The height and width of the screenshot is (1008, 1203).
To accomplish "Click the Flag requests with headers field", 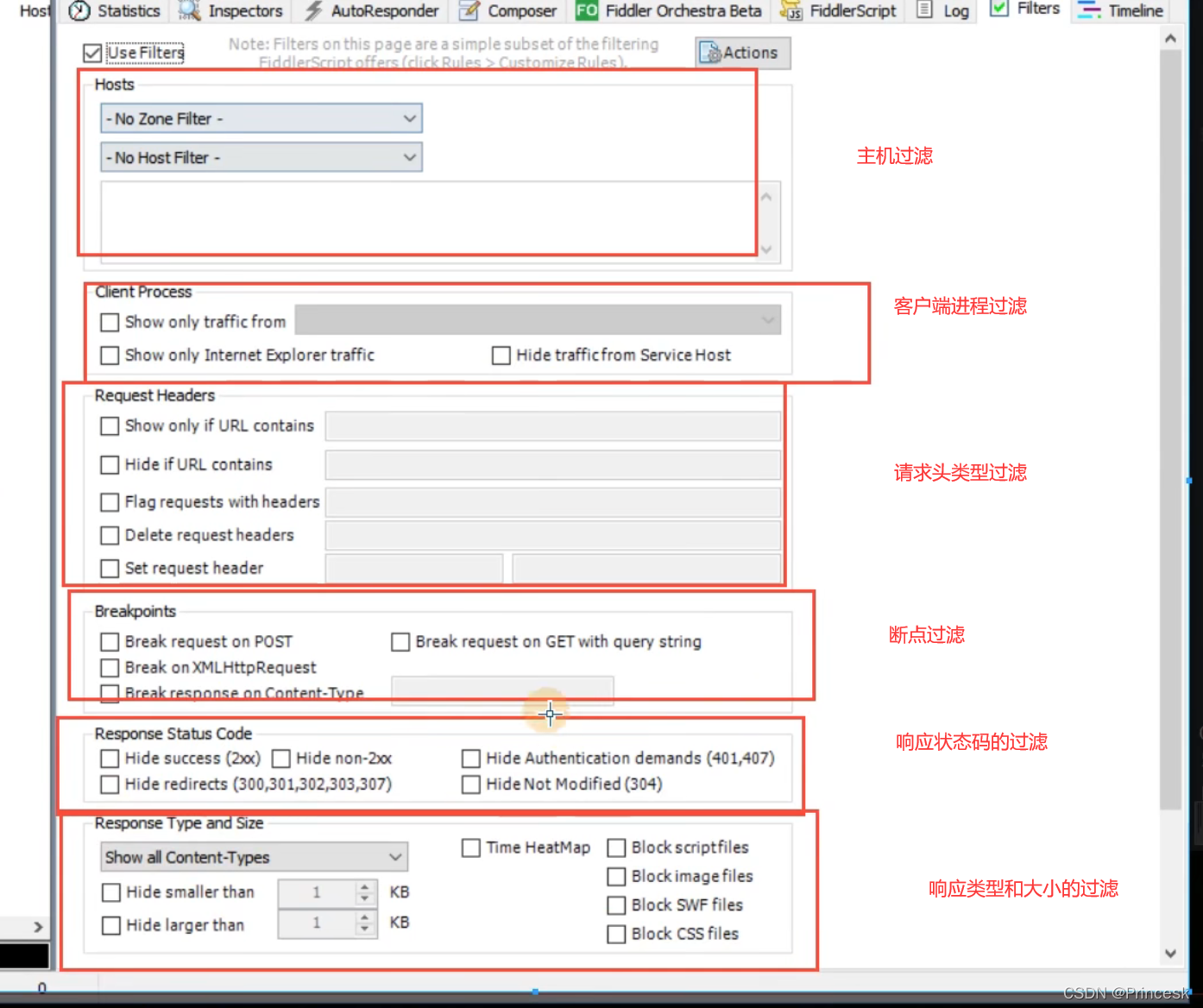I will click(x=552, y=502).
